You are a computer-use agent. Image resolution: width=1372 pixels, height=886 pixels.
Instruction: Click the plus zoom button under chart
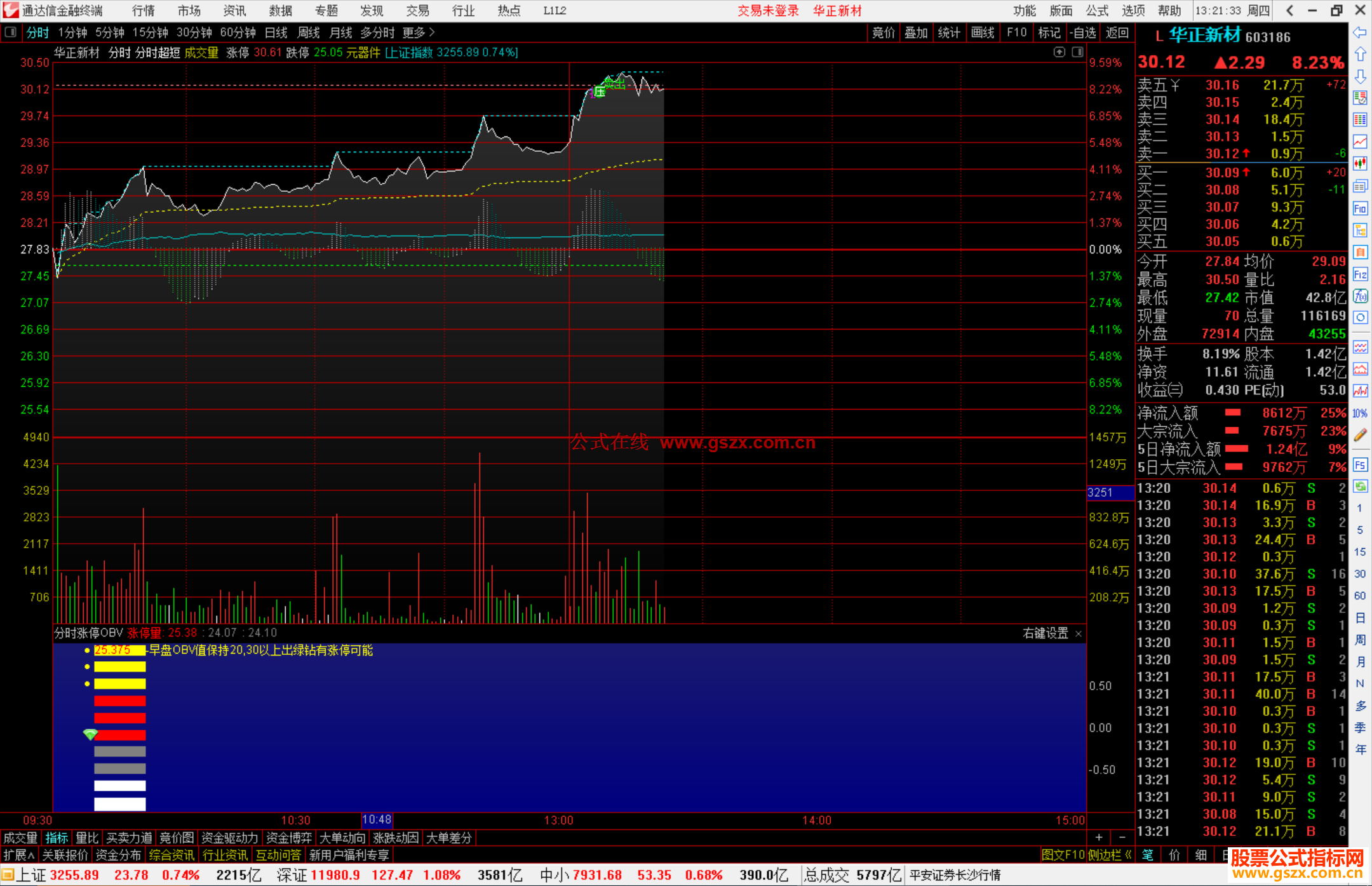(1099, 838)
